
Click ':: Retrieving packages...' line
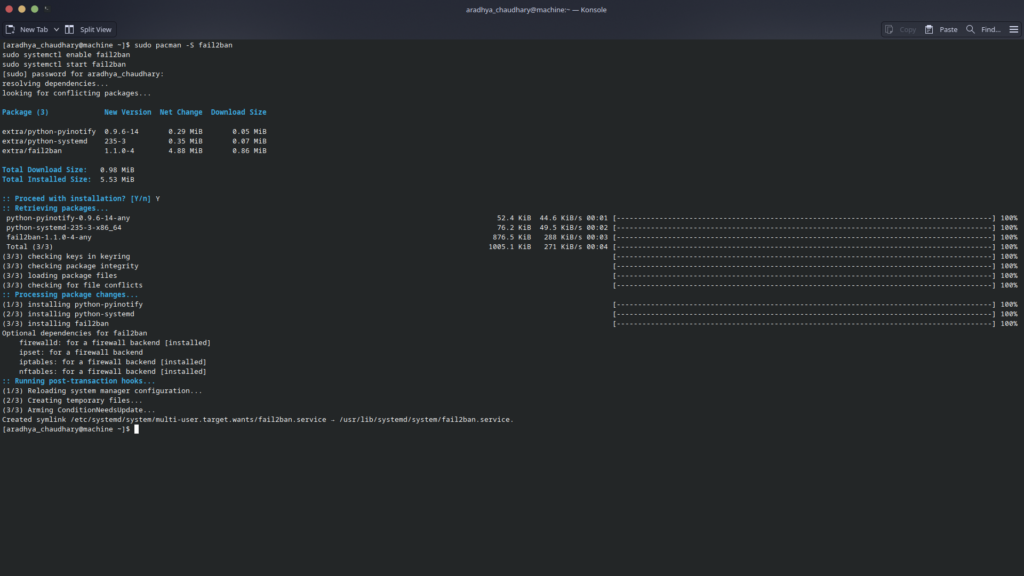pos(56,208)
